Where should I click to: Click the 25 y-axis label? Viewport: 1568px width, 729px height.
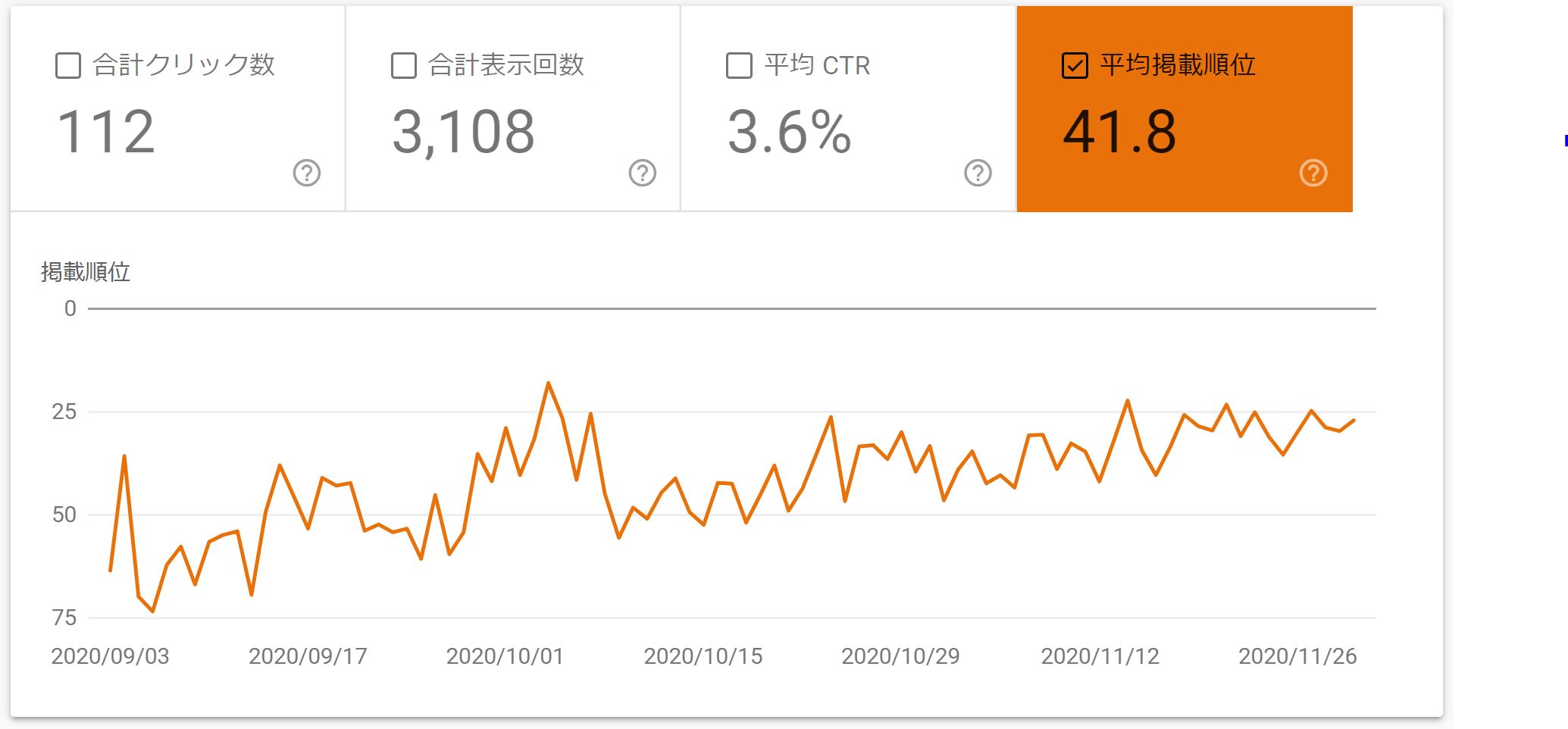[64, 412]
